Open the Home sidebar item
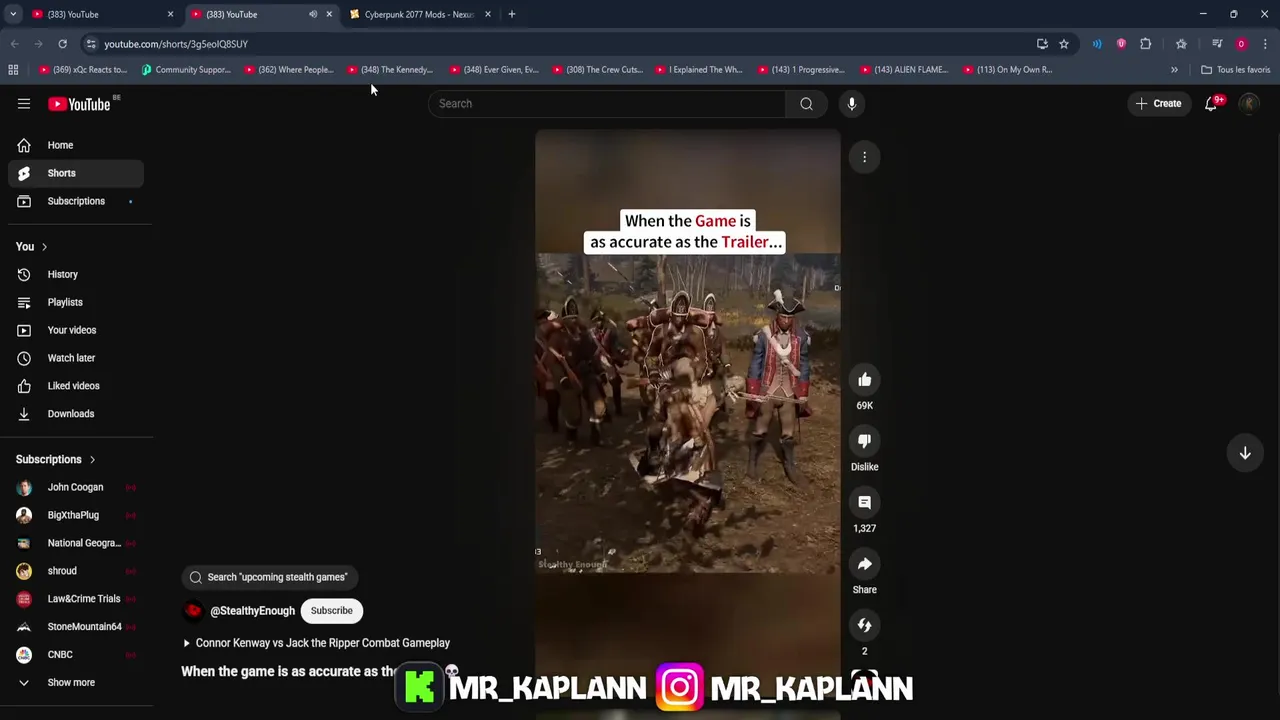 click(x=76, y=145)
